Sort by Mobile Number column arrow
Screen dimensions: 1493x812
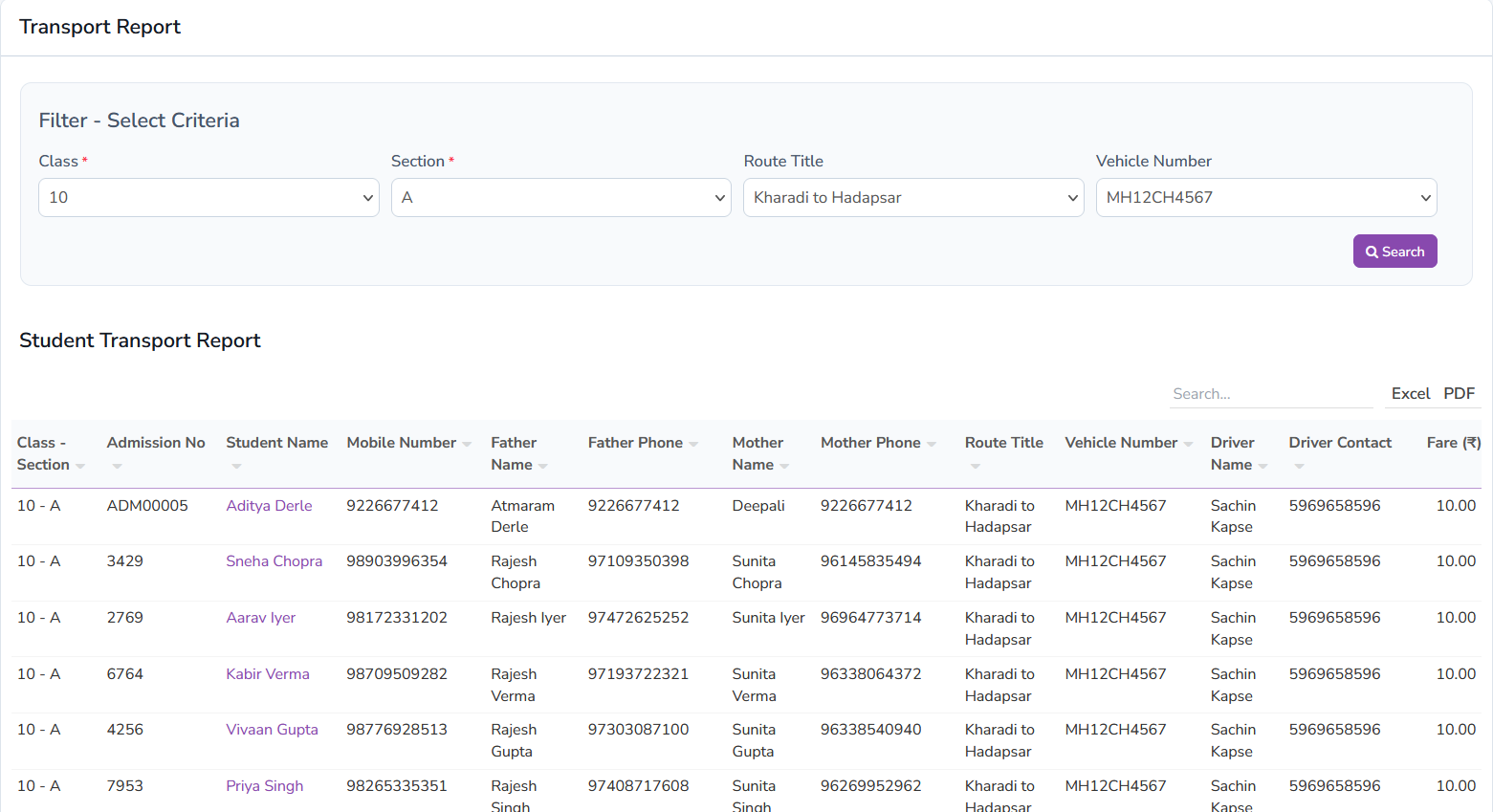tap(467, 444)
